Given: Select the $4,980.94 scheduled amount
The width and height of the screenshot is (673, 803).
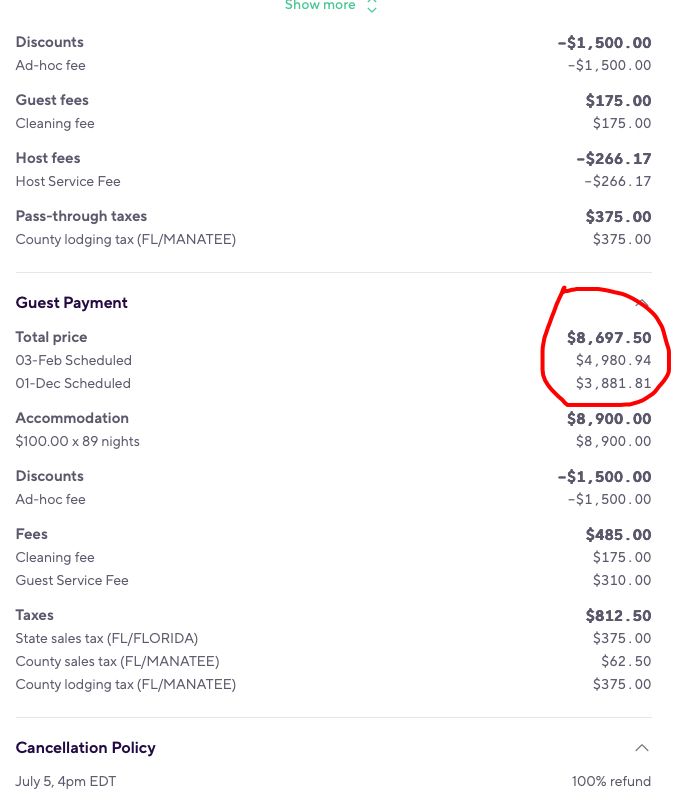Looking at the screenshot, I should [x=613, y=361].
